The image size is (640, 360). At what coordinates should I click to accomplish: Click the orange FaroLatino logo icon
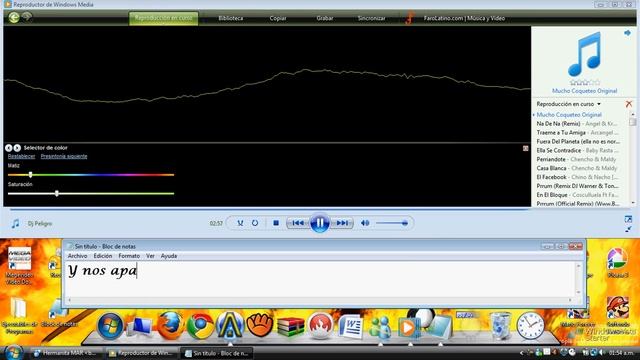[409, 18]
